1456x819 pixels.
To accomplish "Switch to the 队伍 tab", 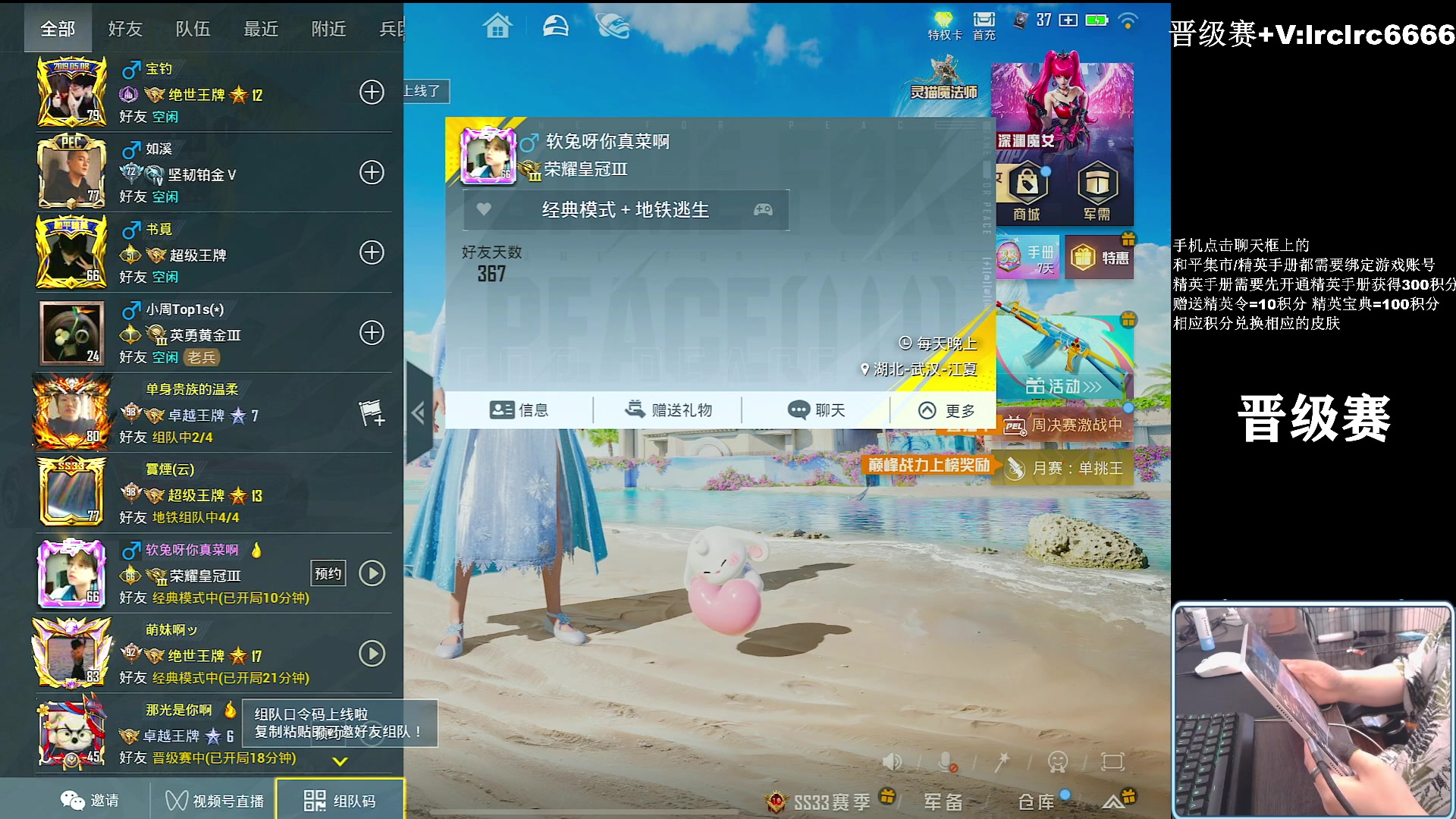I will (x=193, y=29).
